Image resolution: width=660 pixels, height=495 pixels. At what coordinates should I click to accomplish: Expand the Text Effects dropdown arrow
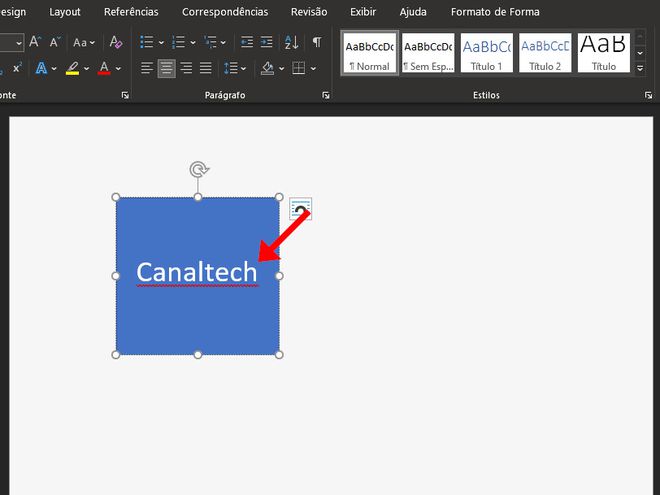click(54, 68)
